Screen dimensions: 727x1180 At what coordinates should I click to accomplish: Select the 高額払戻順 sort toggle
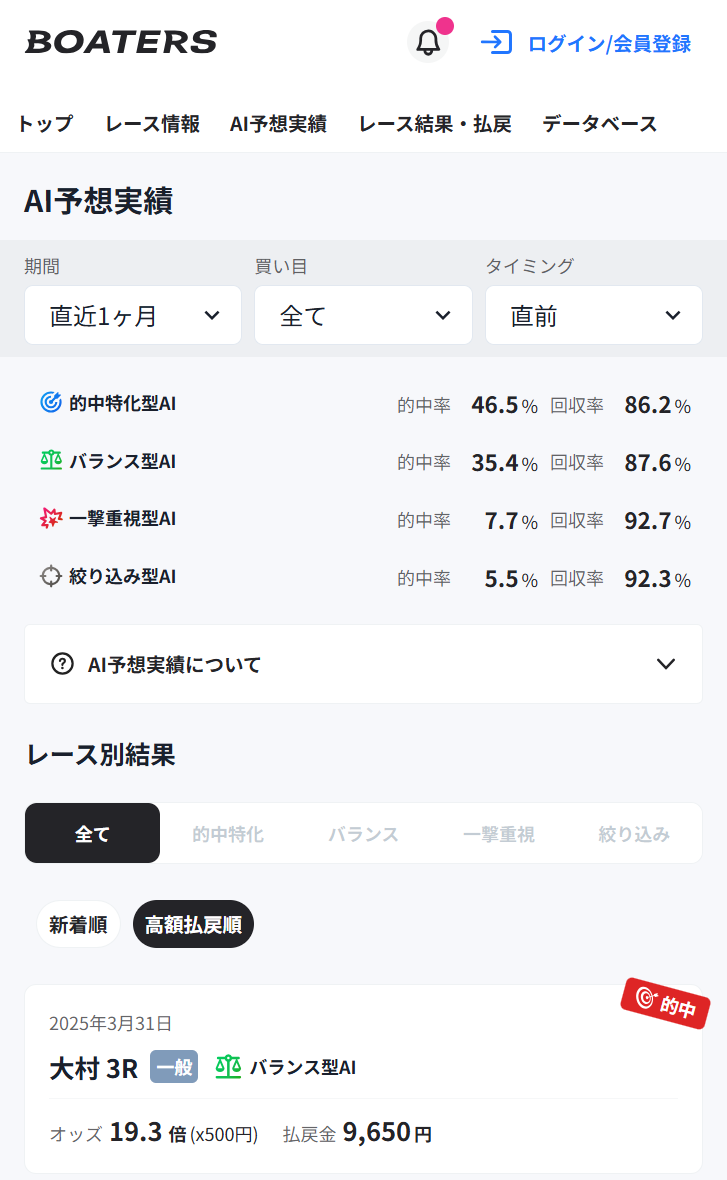click(x=193, y=924)
